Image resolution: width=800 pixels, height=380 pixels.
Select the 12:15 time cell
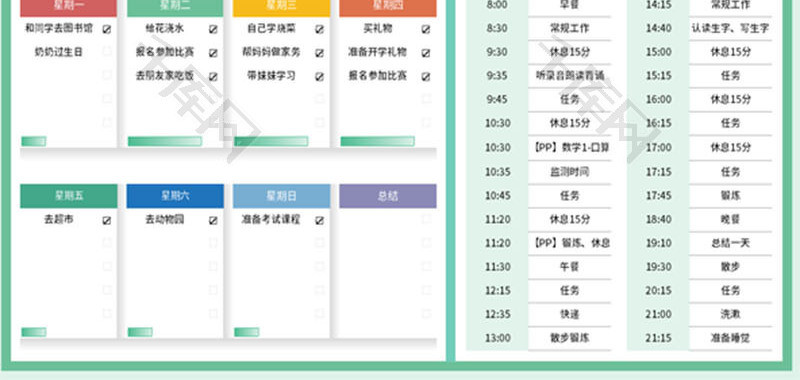click(x=497, y=290)
